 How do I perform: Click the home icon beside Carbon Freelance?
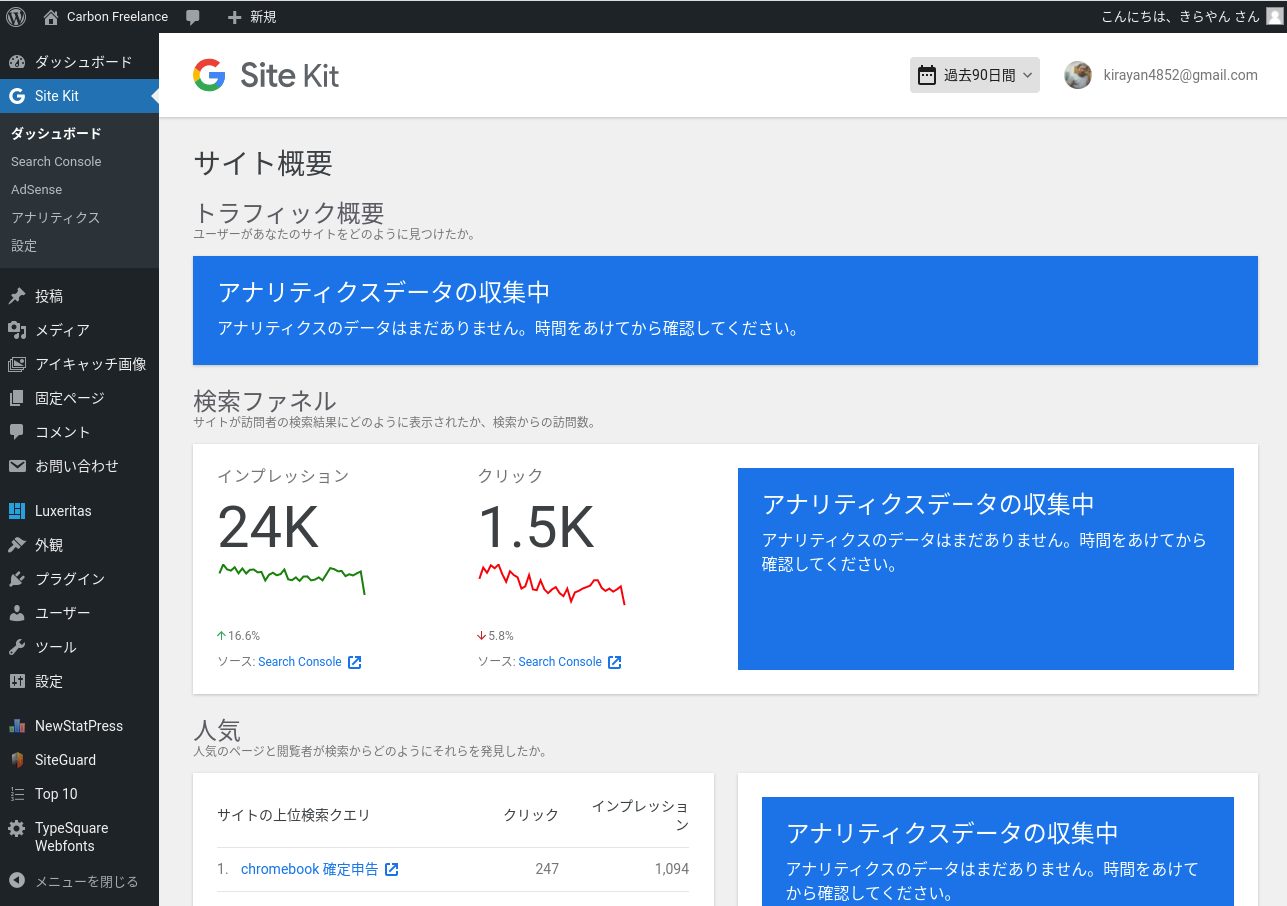51,17
